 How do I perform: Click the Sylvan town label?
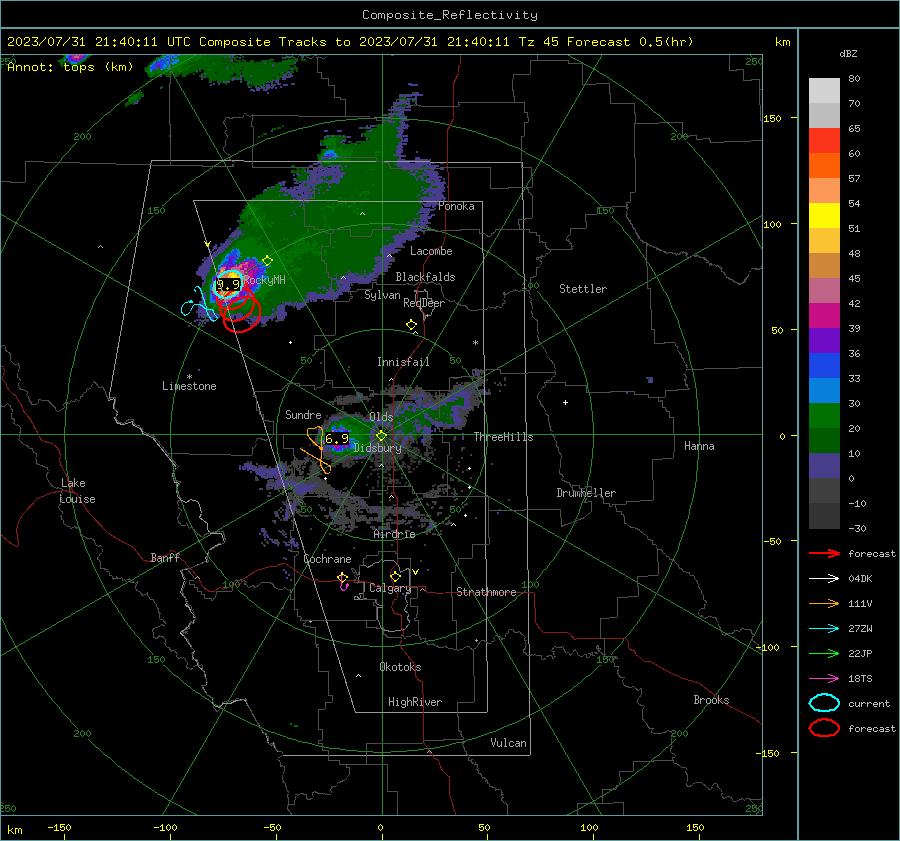tap(382, 295)
